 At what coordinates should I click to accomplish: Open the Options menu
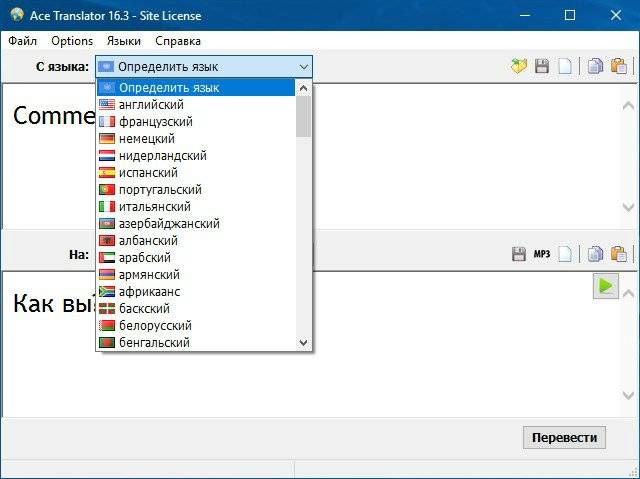tap(72, 41)
